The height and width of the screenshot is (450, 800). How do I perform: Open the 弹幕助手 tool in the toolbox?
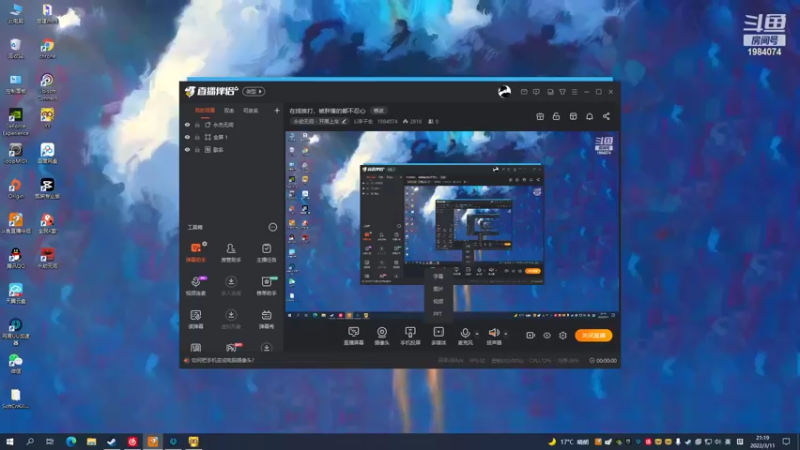coord(196,252)
